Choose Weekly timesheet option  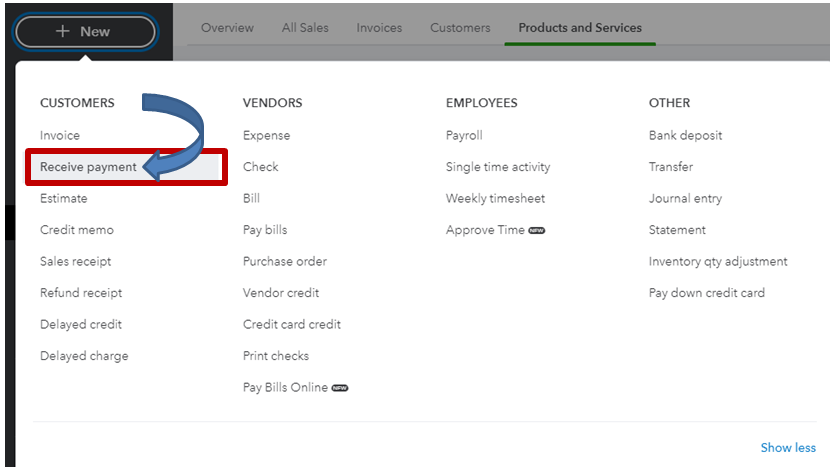[x=495, y=198]
